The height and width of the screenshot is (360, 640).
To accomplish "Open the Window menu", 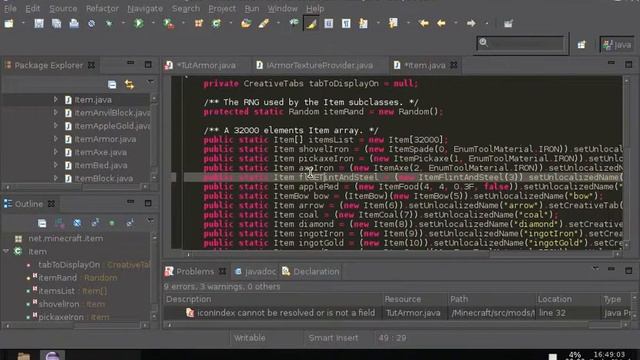I will (282, 8).
